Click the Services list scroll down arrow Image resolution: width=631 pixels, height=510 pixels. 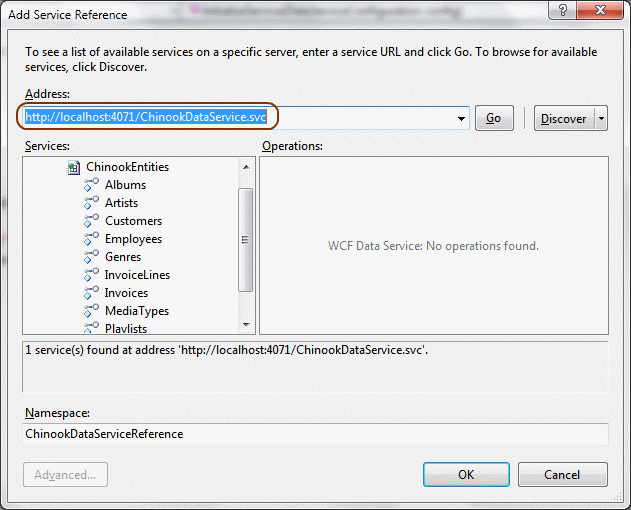point(246,324)
